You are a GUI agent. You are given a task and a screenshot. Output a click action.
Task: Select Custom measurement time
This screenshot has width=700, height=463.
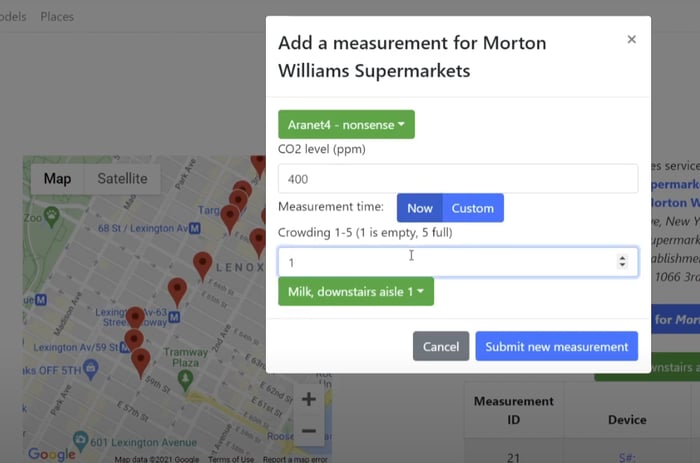[x=473, y=208]
